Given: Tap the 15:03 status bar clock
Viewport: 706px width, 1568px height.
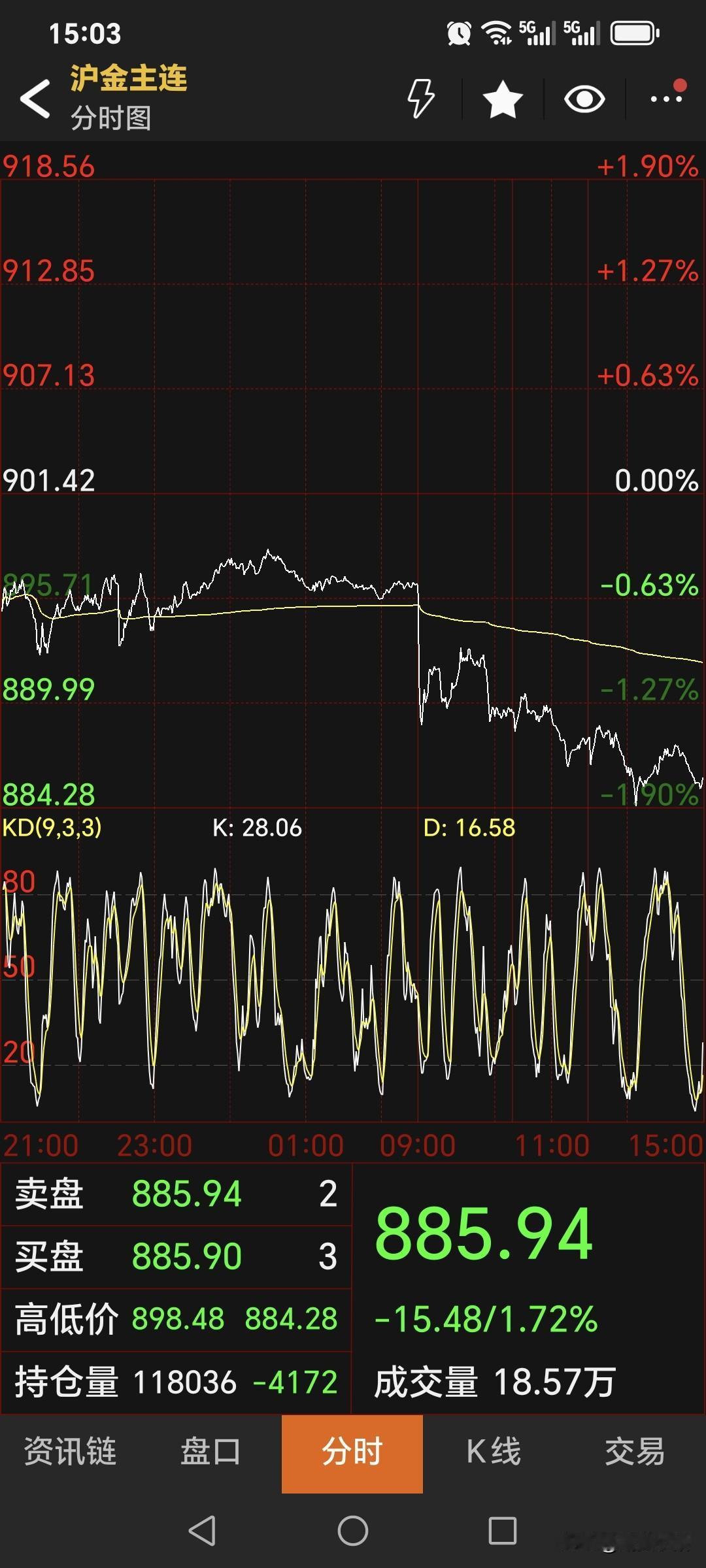Looking at the screenshot, I should point(85,34).
